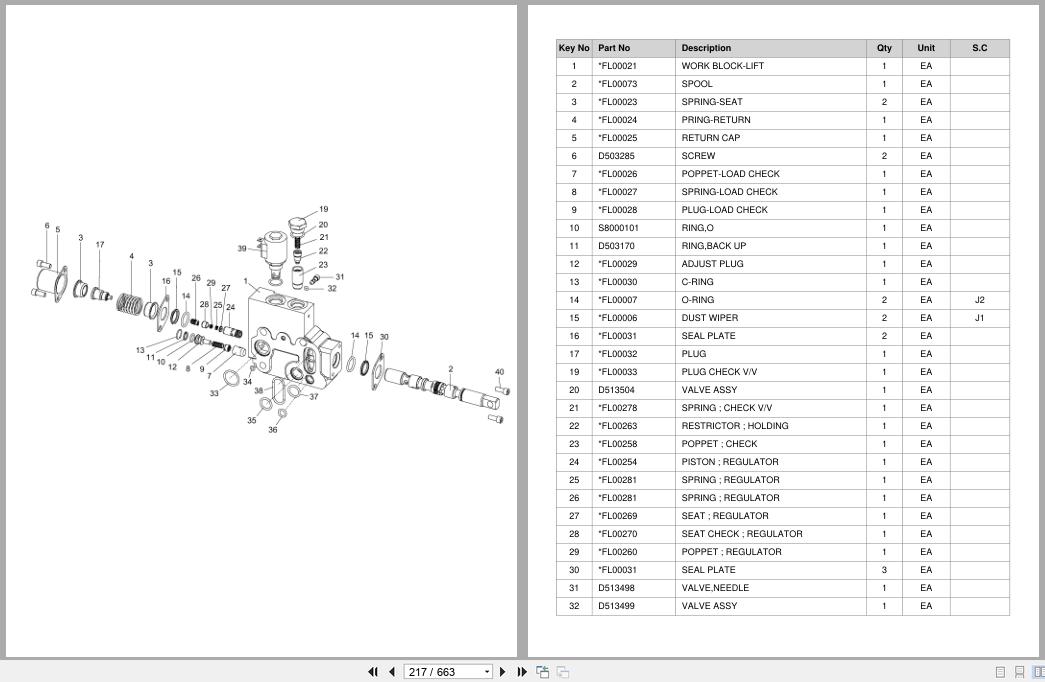
Task: Select SEAT ; REGULATOR description
Action: [x=724, y=516]
